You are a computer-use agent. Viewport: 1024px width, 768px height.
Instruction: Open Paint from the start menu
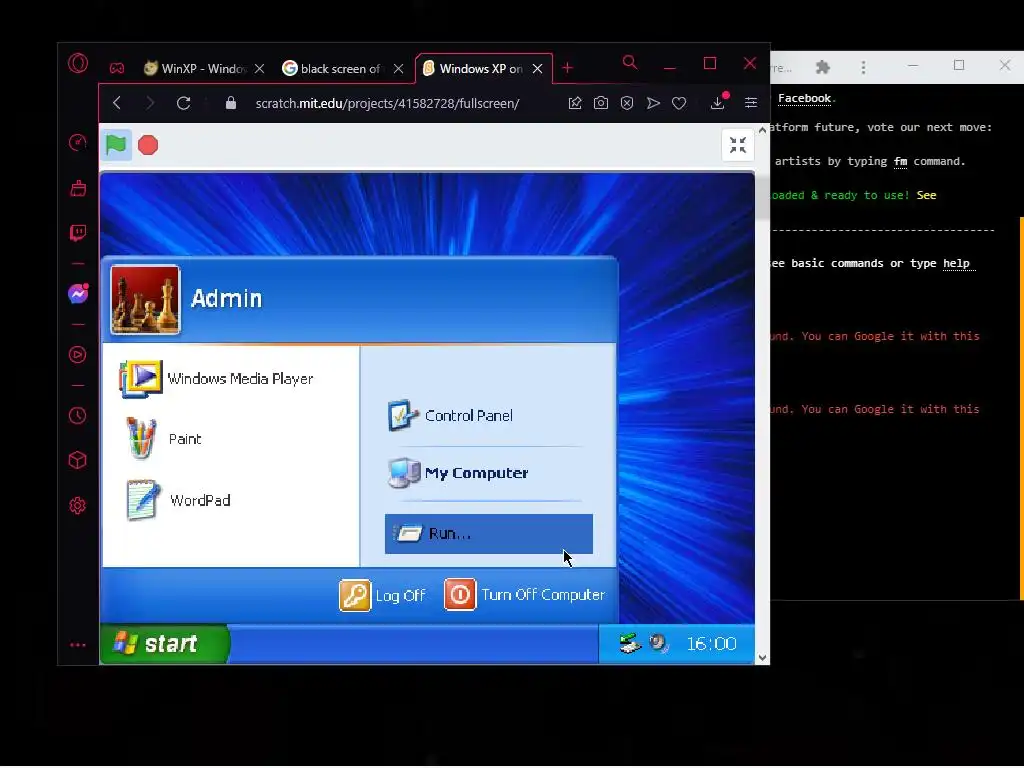[163, 439]
